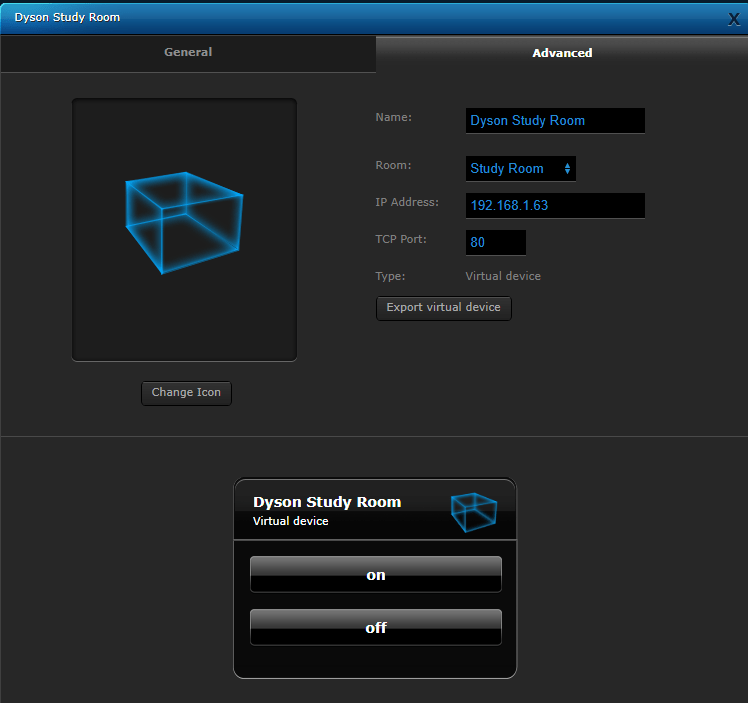Click the large blue cube device icon
Viewport: 748px width, 703px height.
pos(184,223)
